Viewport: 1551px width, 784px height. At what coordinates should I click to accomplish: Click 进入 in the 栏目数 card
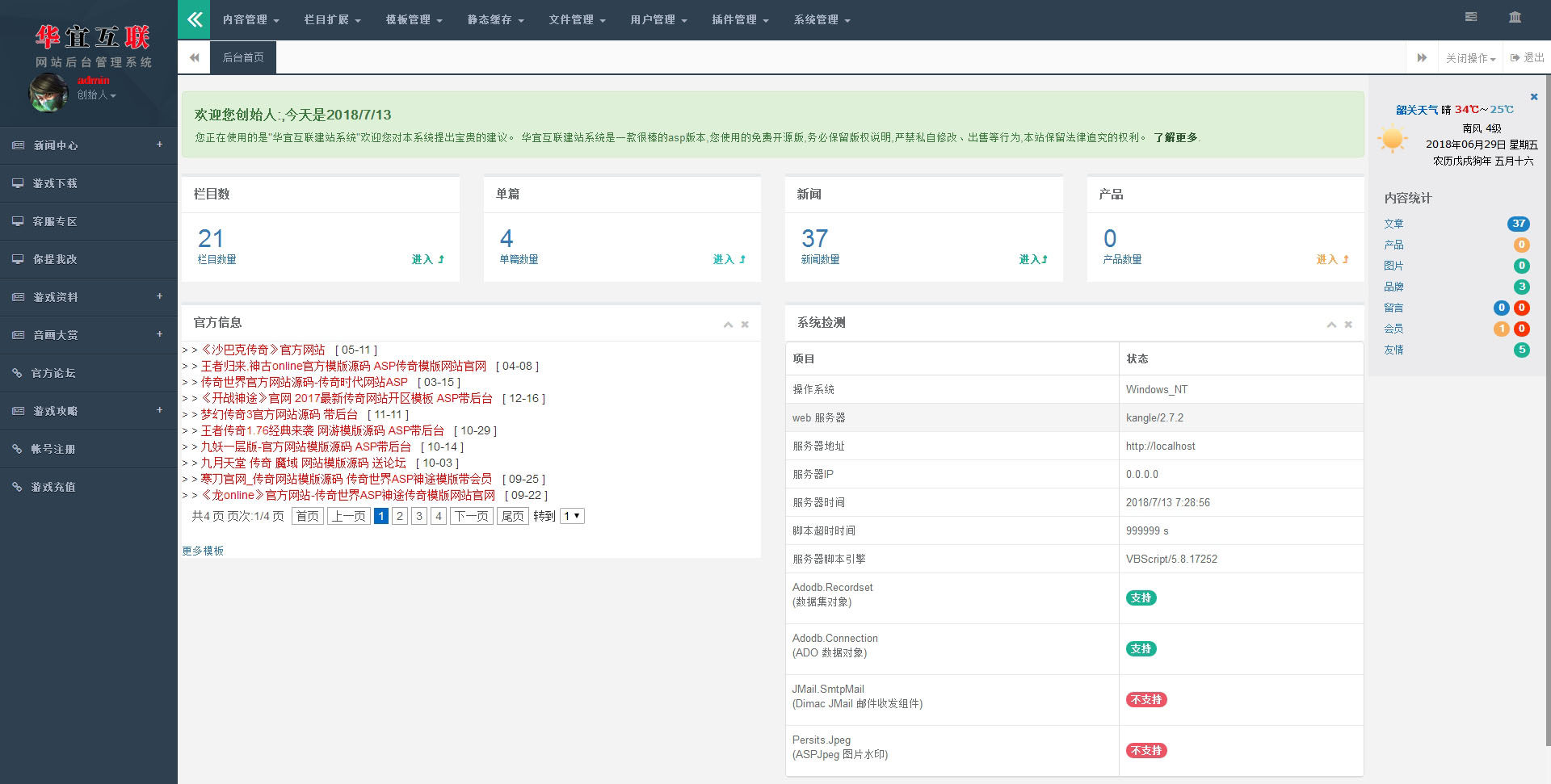pos(427,259)
